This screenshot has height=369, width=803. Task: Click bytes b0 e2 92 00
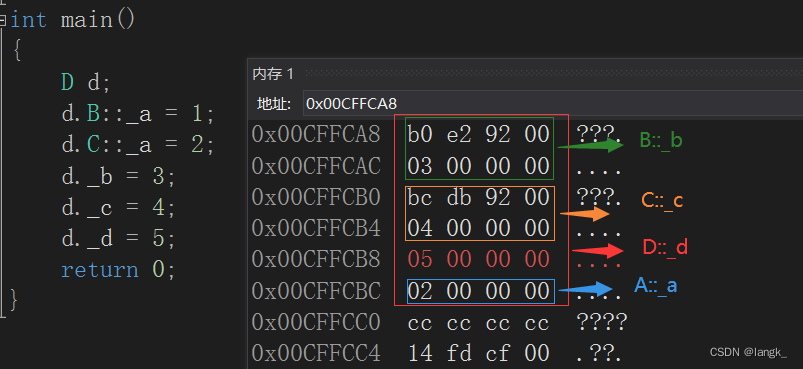click(x=479, y=135)
